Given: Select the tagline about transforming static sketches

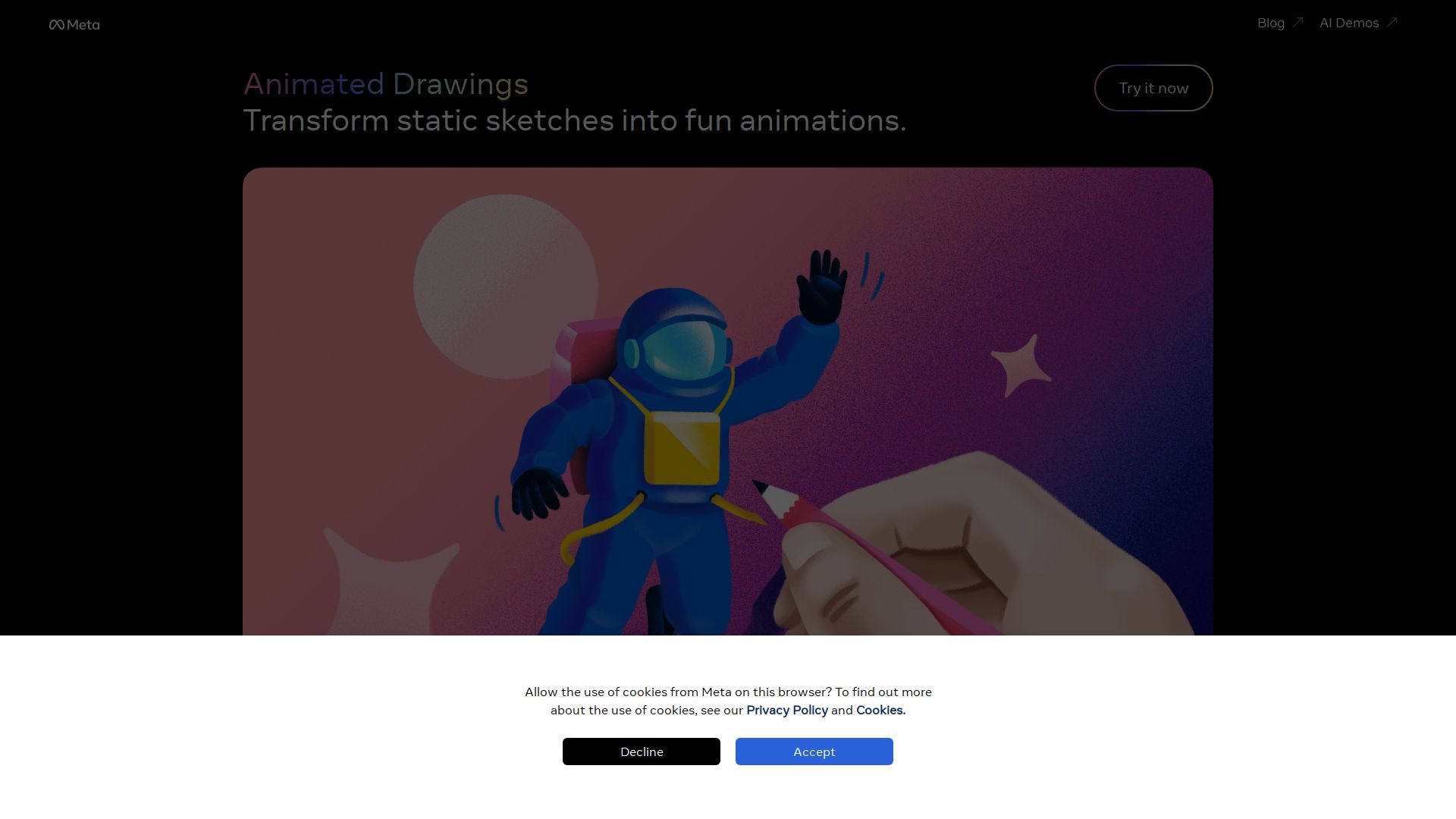Looking at the screenshot, I should (575, 120).
